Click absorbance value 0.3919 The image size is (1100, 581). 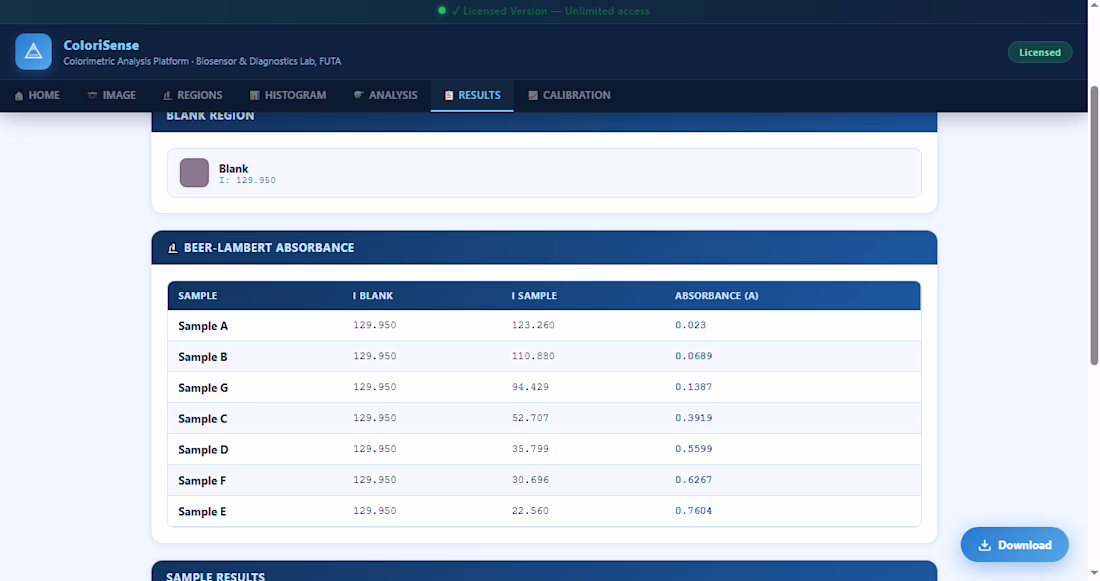[x=694, y=418]
